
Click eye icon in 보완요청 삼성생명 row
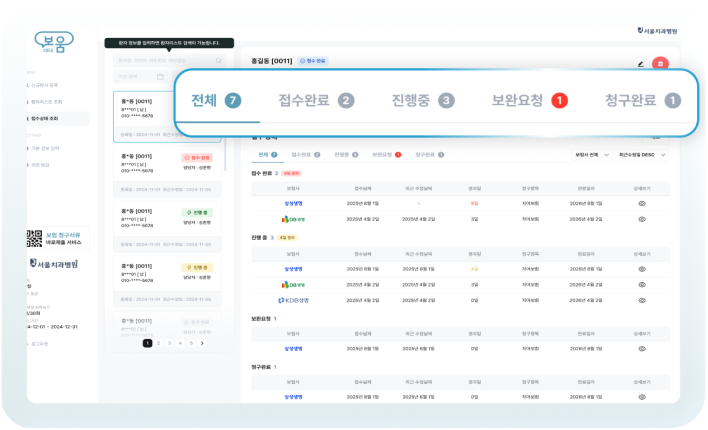tap(642, 348)
